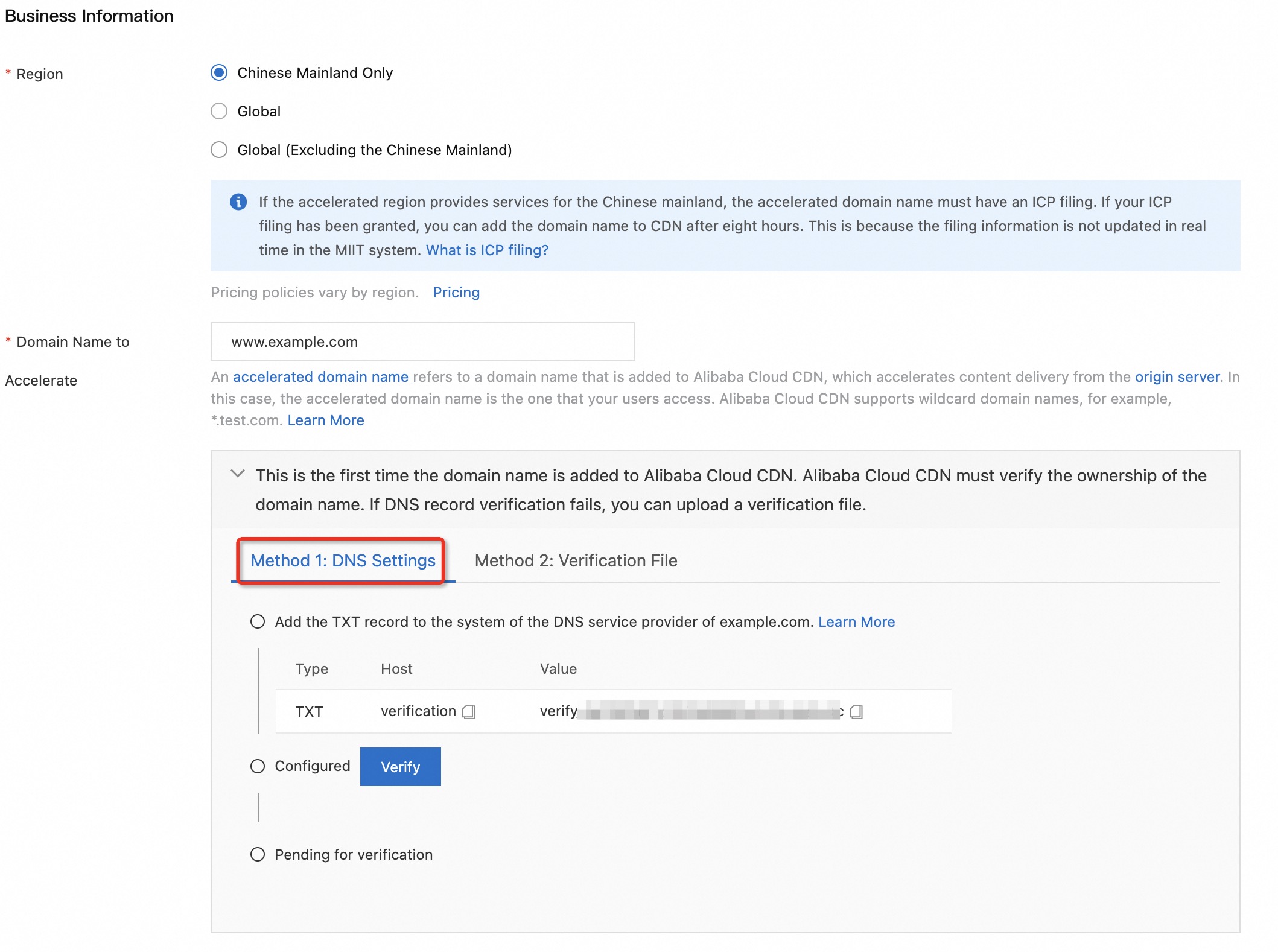The image size is (1278, 952).
Task: Copy the TXT record value icon
Action: click(856, 712)
